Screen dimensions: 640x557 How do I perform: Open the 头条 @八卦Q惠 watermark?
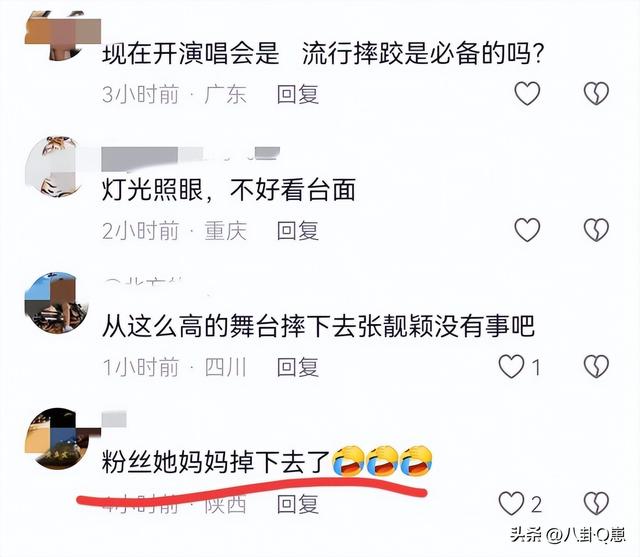pos(567,535)
